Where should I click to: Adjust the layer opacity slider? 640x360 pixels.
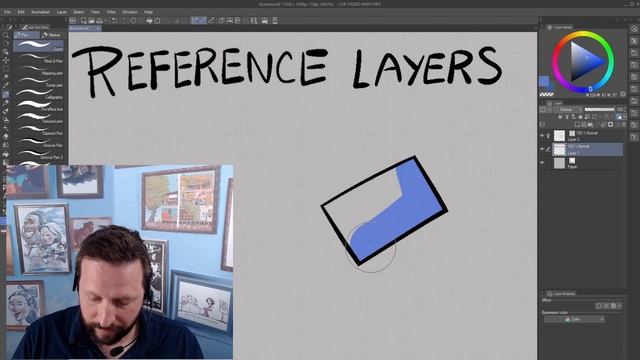[599, 109]
